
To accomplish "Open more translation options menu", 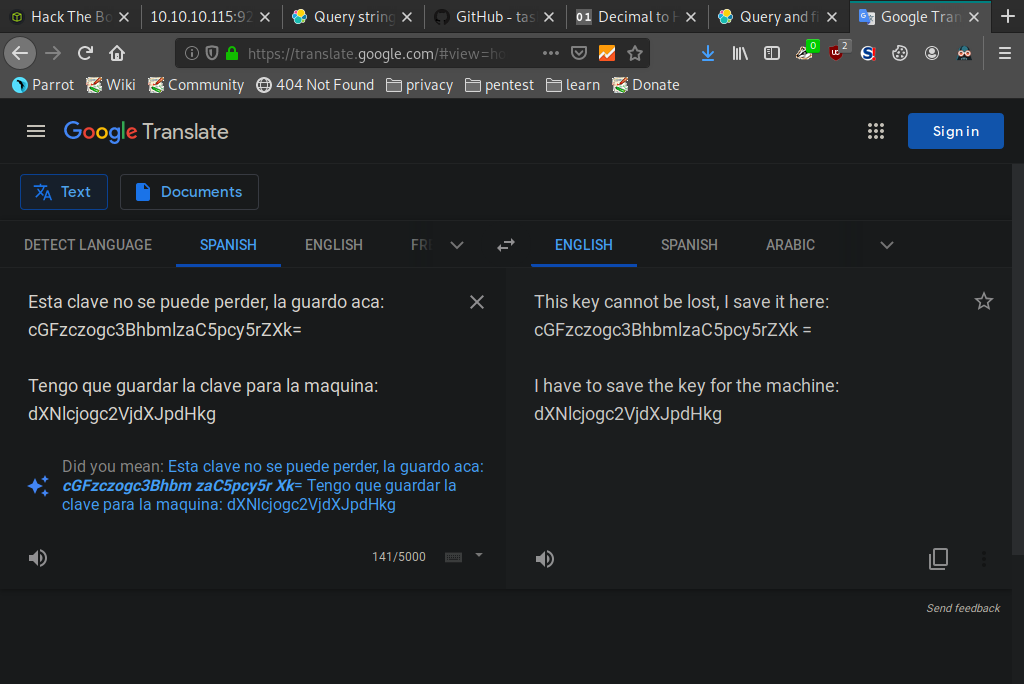I will [984, 559].
